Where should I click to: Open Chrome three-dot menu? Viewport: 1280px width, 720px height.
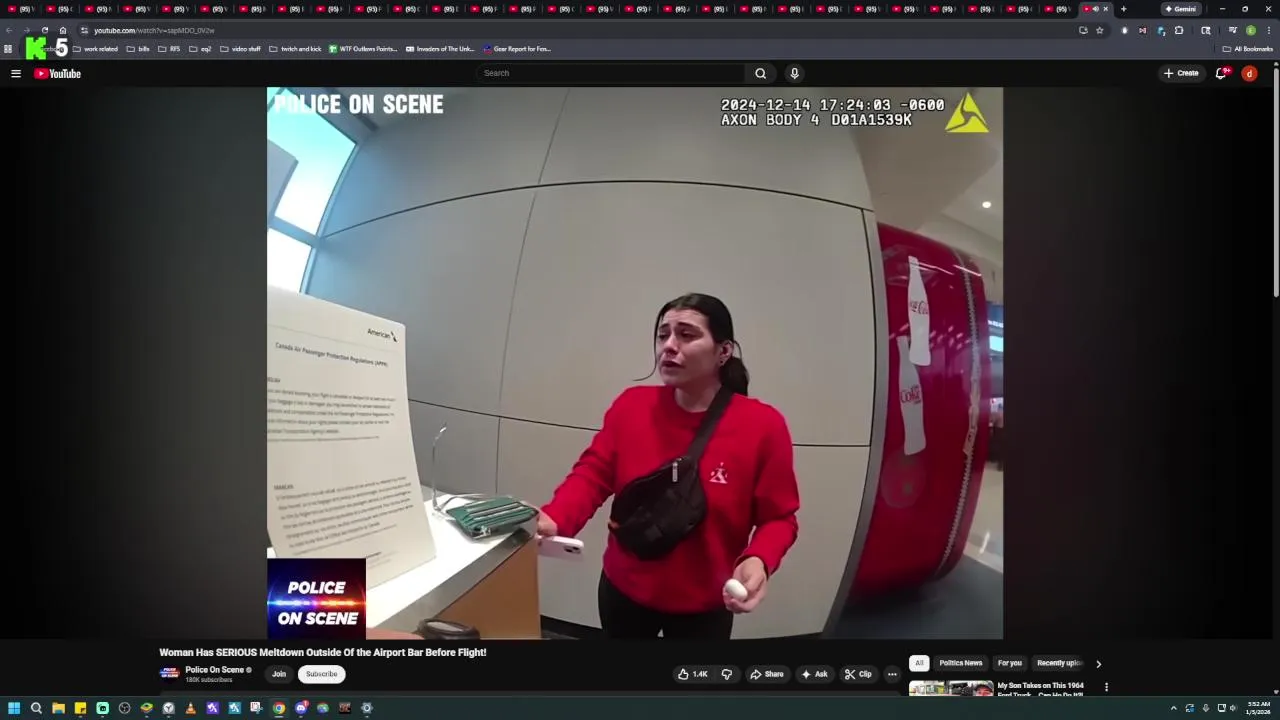(1268, 30)
